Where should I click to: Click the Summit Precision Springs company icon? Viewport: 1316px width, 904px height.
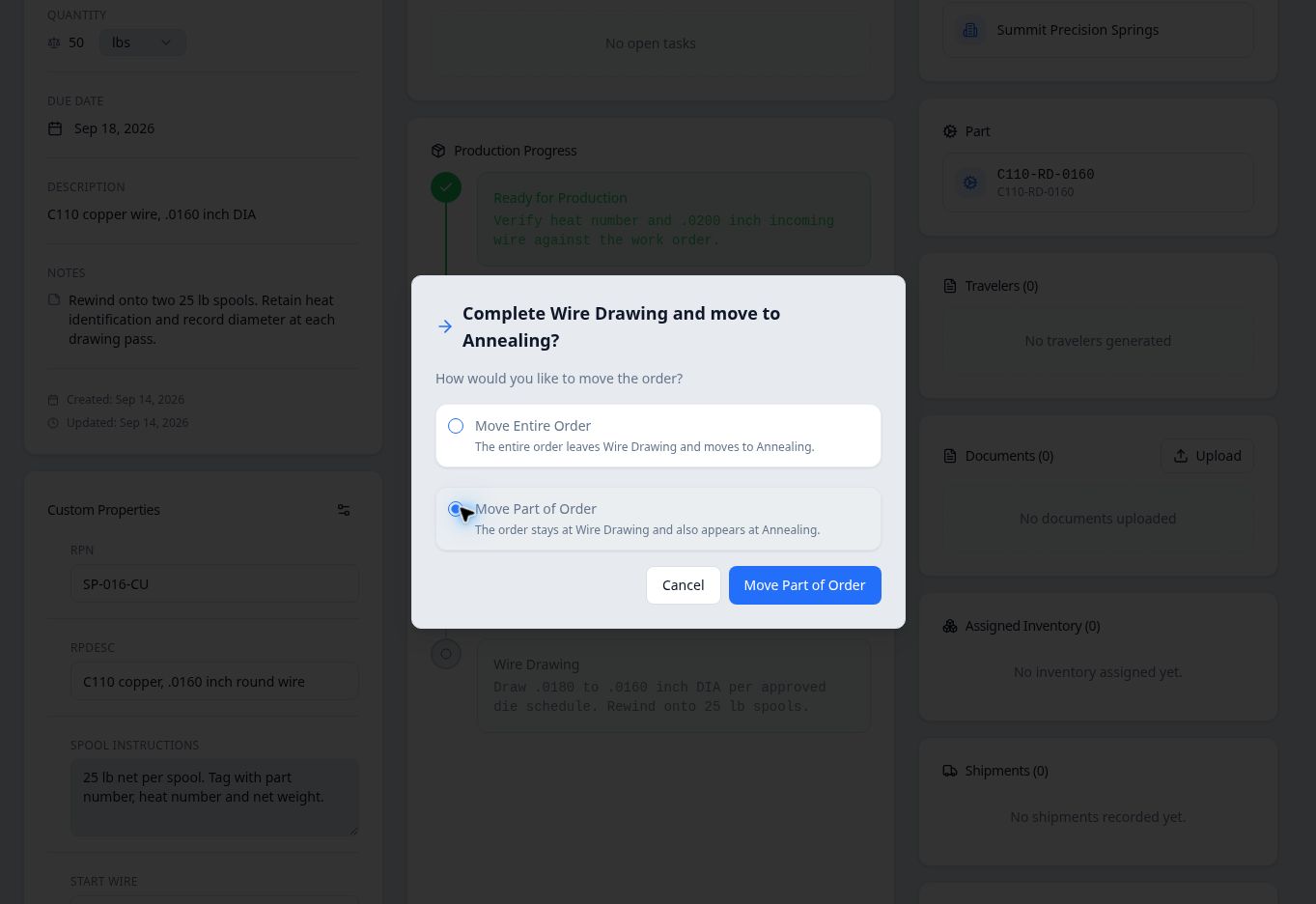tap(970, 30)
